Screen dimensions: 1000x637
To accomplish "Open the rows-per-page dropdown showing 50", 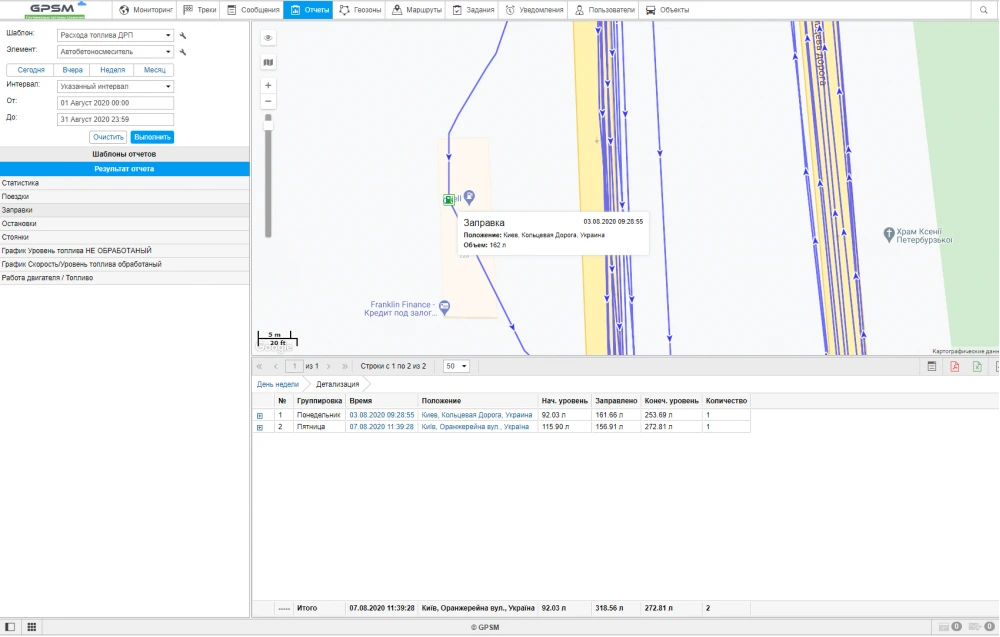I will tap(456, 367).
